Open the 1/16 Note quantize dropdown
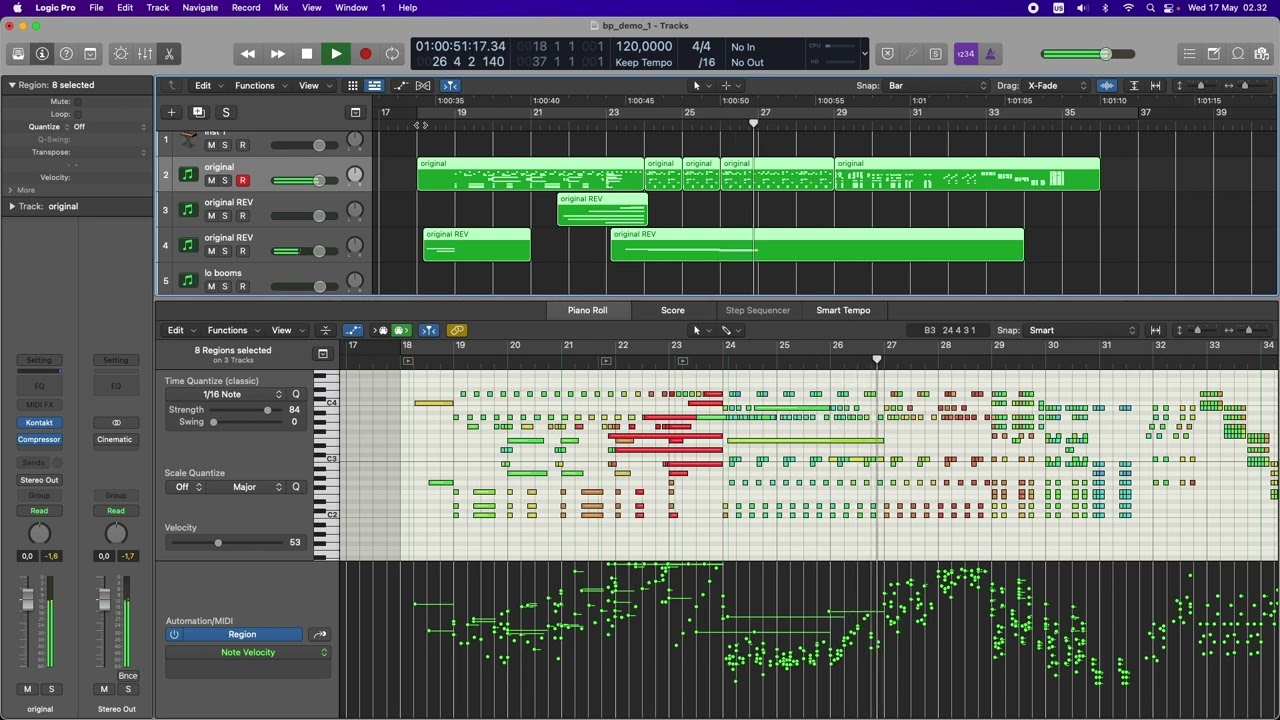The width and height of the screenshot is (1280, 720). 226,394
